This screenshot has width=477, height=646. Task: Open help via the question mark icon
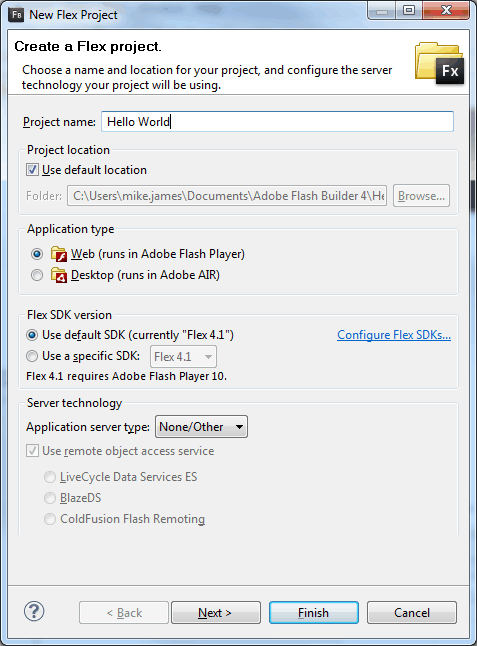(34, 611)
